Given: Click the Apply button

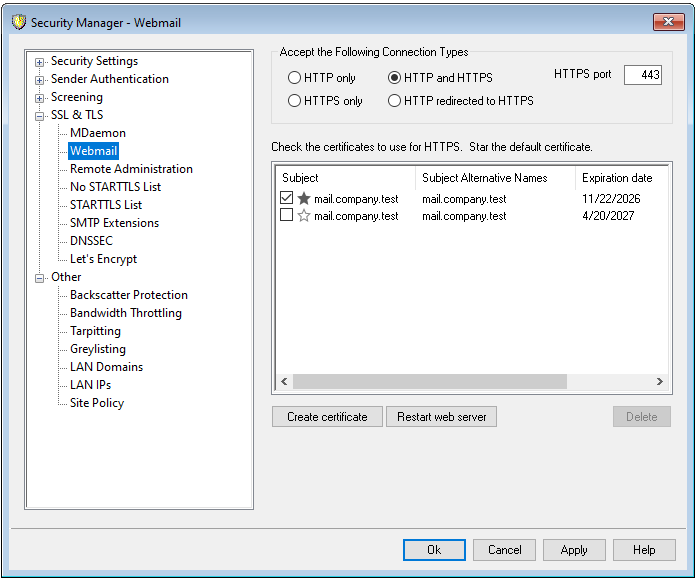Looking at the screenshot, I should [x=574, y=550].
